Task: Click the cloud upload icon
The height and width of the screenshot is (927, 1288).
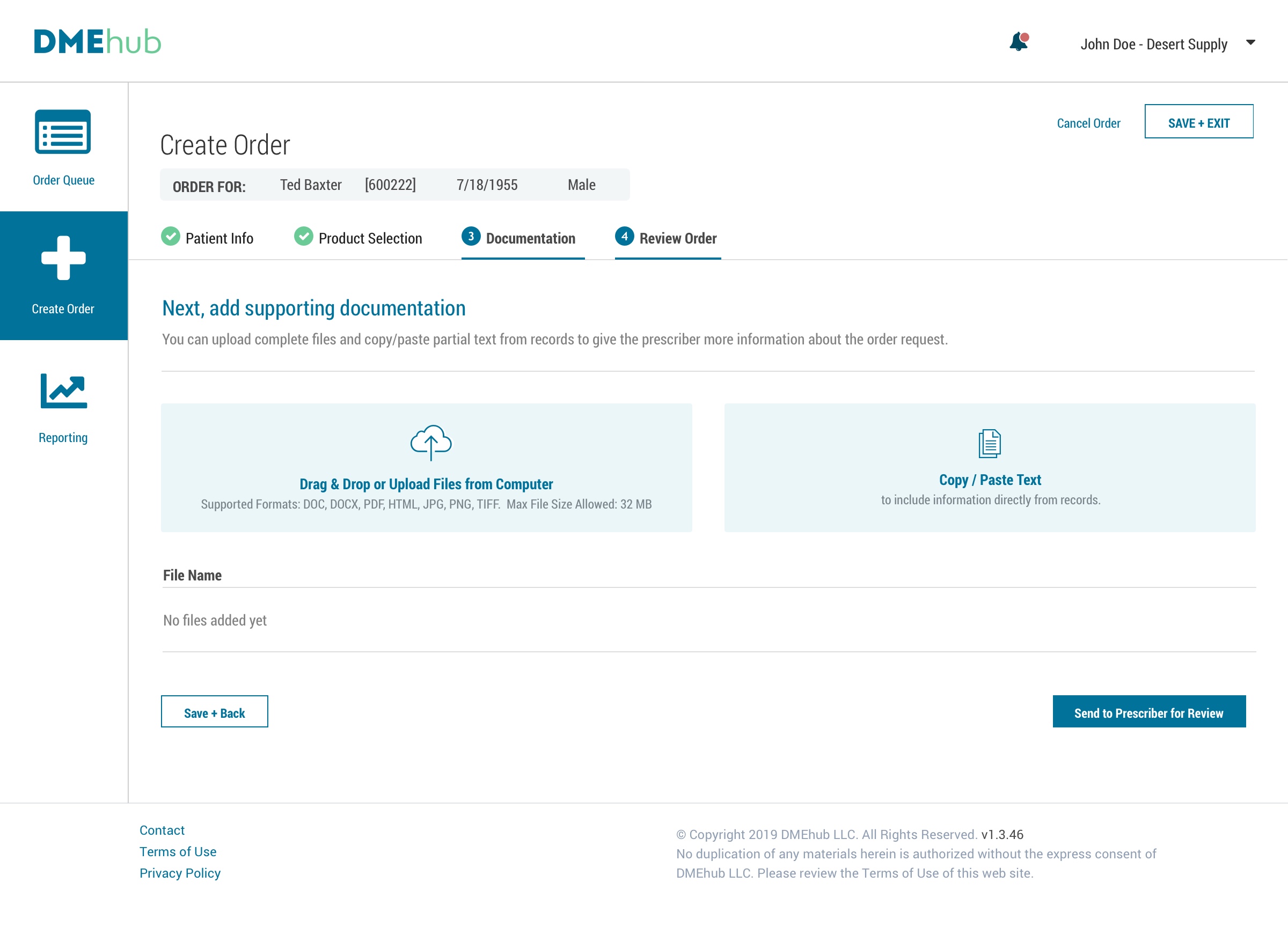Action: point(430,442)
